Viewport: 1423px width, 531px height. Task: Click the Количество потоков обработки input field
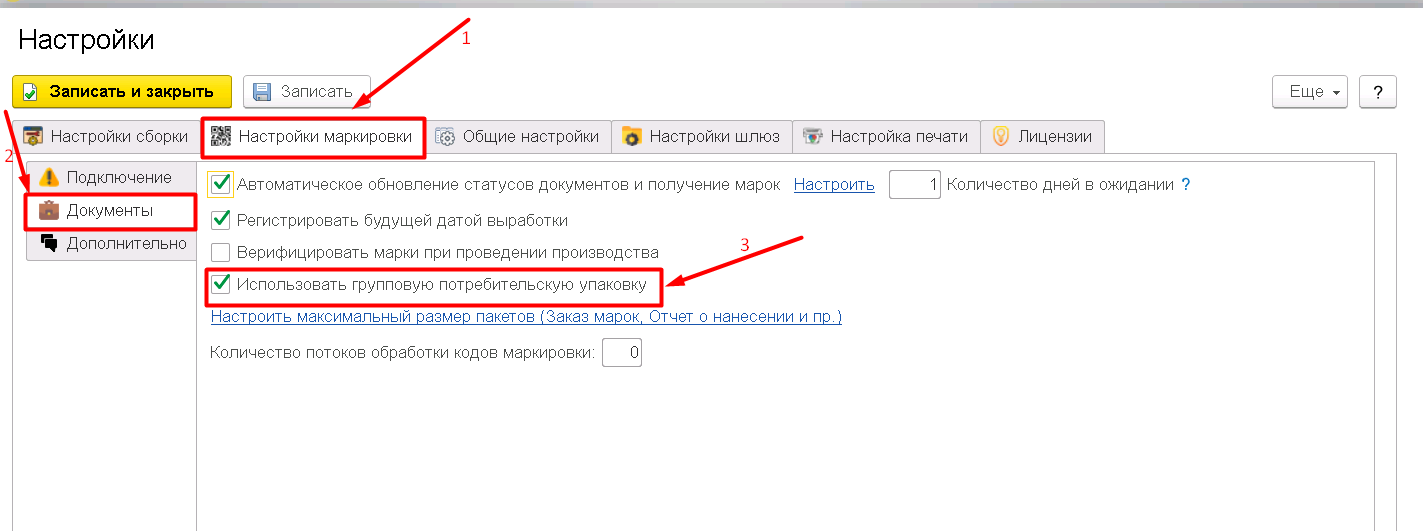point(621,353)
